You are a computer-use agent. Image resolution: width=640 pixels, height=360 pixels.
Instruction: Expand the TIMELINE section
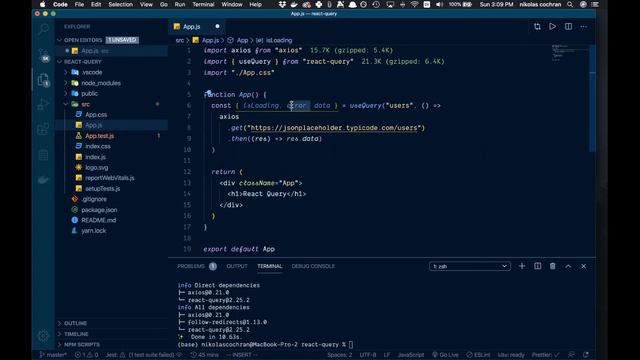coord(76,334)
